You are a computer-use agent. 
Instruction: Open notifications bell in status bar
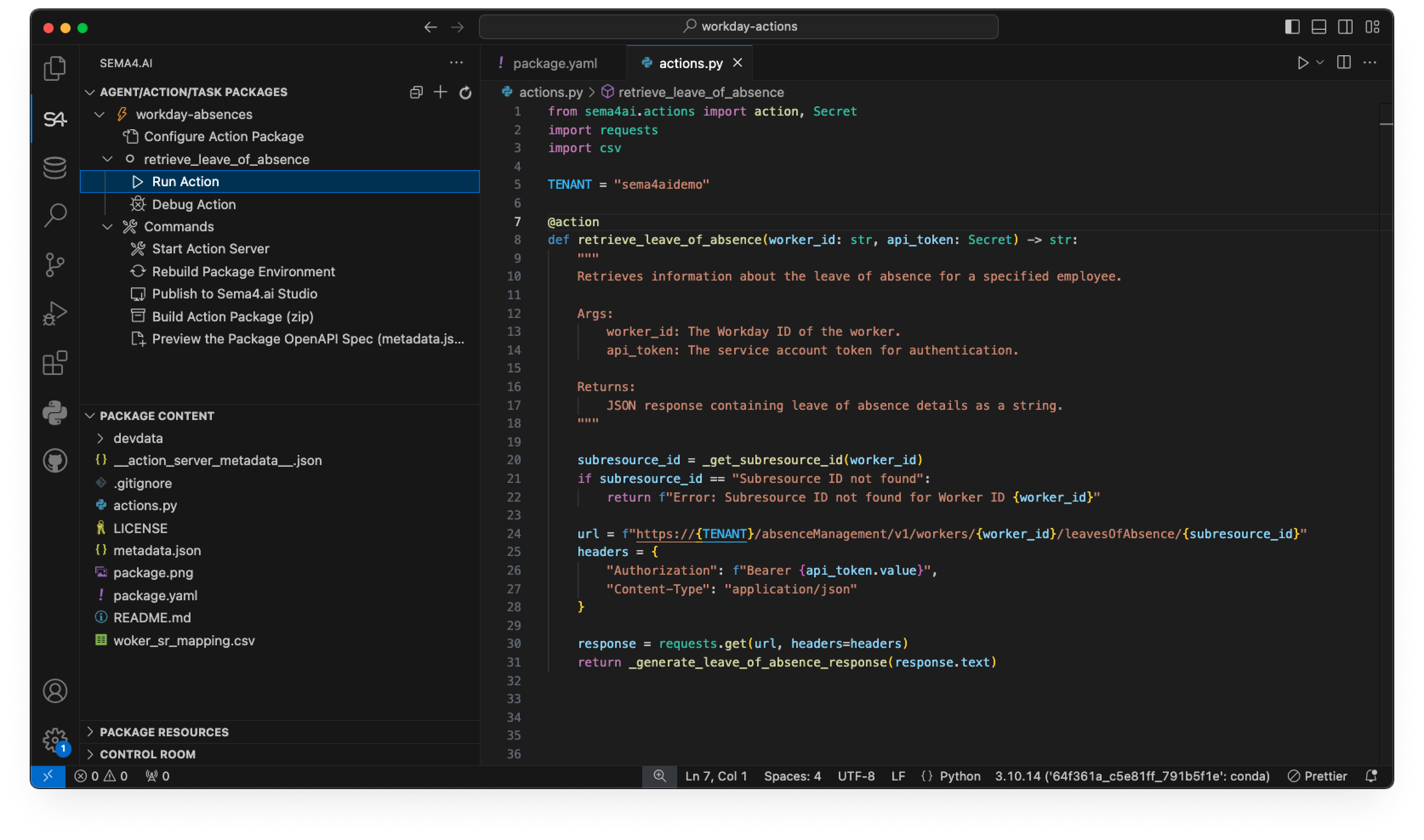1371,776
